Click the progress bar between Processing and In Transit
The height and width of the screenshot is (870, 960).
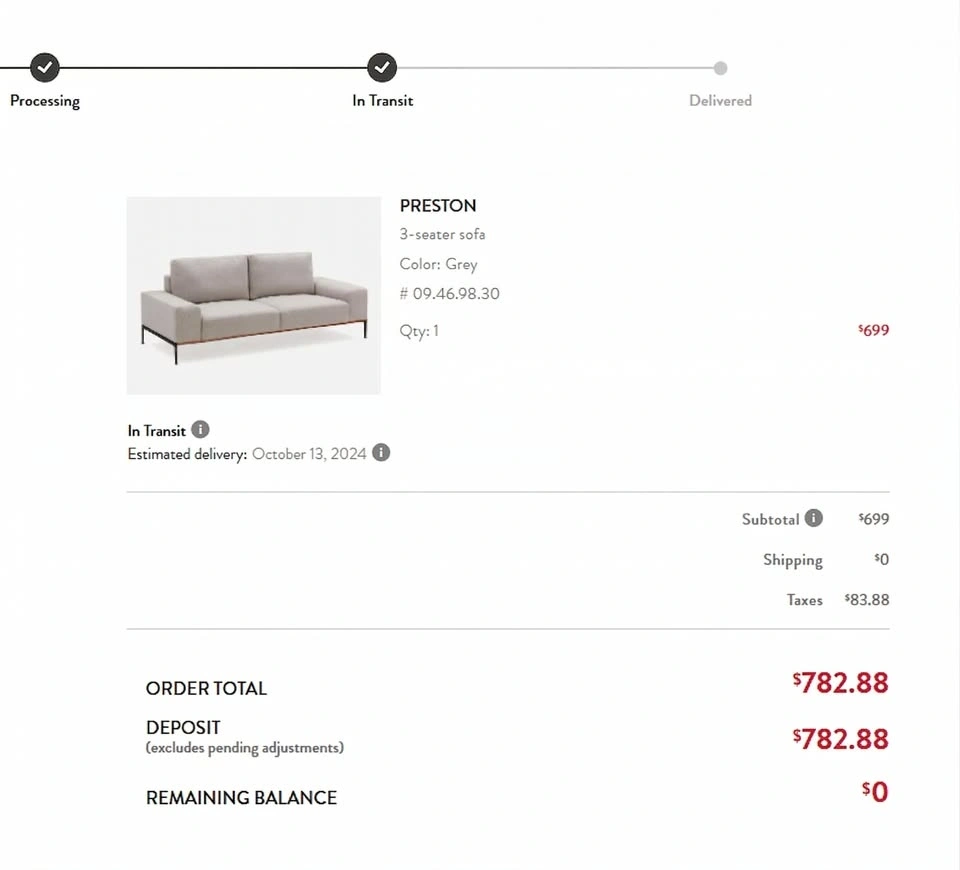coord(213,68)
